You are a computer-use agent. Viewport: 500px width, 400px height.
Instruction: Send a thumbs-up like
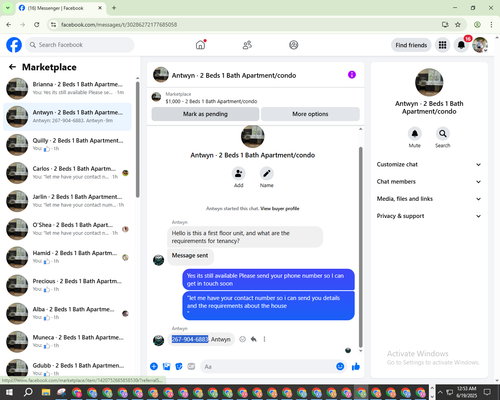[x=356, y=367]
